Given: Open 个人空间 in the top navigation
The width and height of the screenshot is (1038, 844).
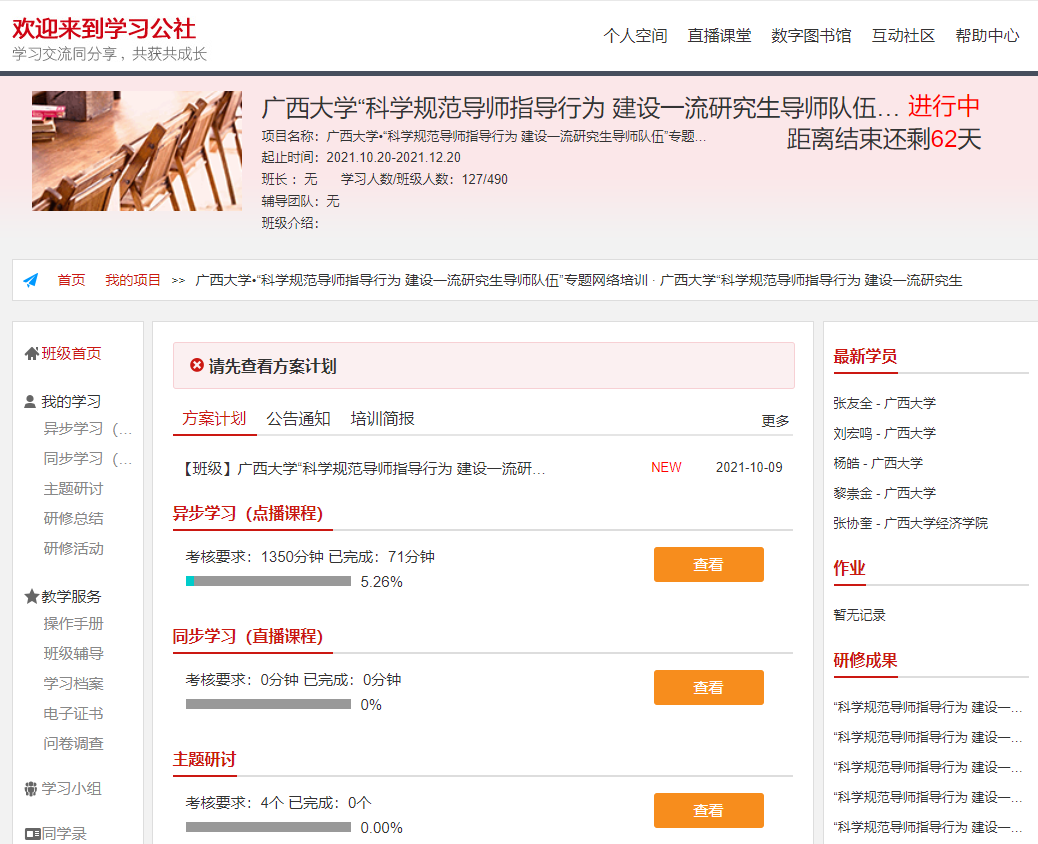Looking at the screenshot, I should pyautogui.click(x=635, y=35).
